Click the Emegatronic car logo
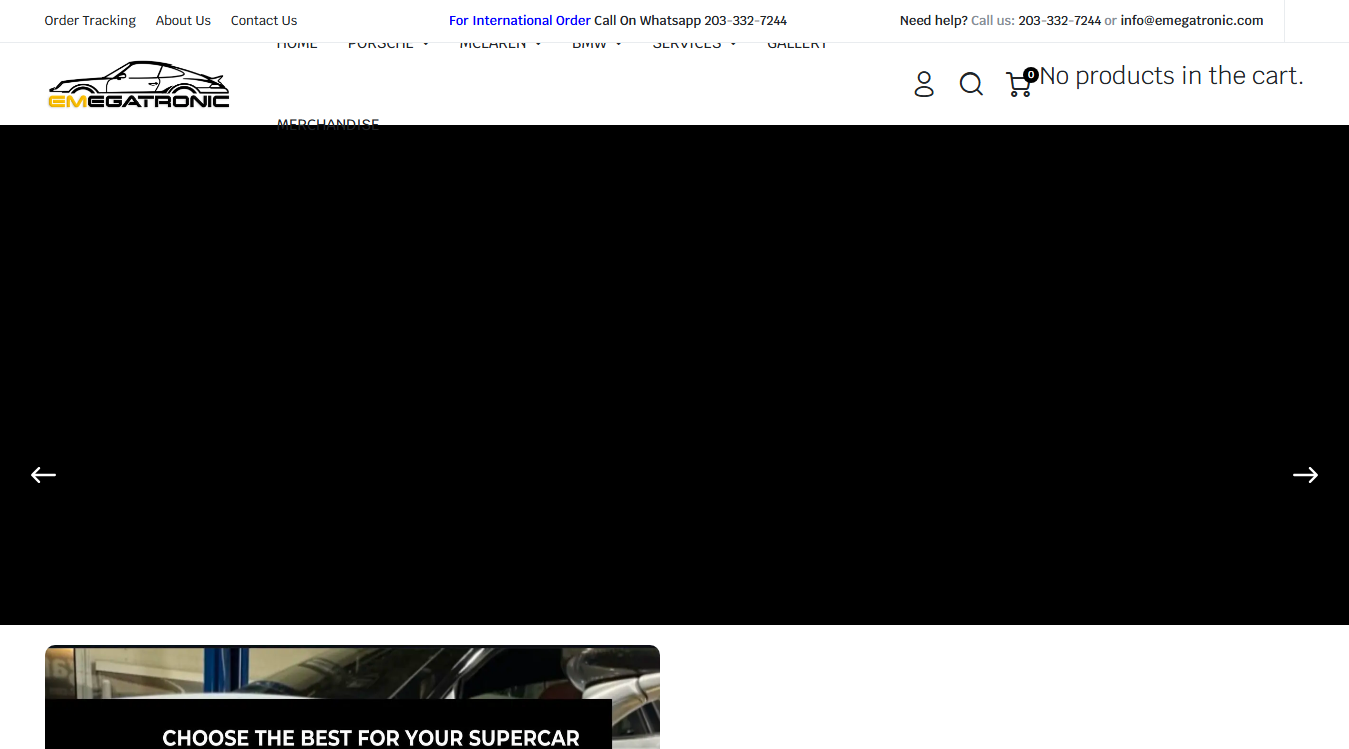The width and height of the screenshot is (1349, 749). pos(139,84)
